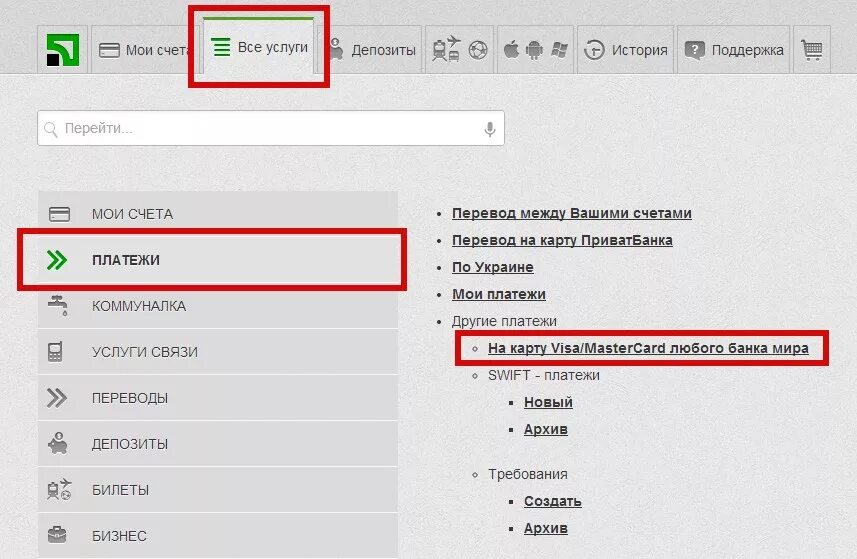This screenshot has height=559, width=857.
Task: Select БИЗНЕС in the sidebar
Action: pyautogui.click(x=218, y=535)
